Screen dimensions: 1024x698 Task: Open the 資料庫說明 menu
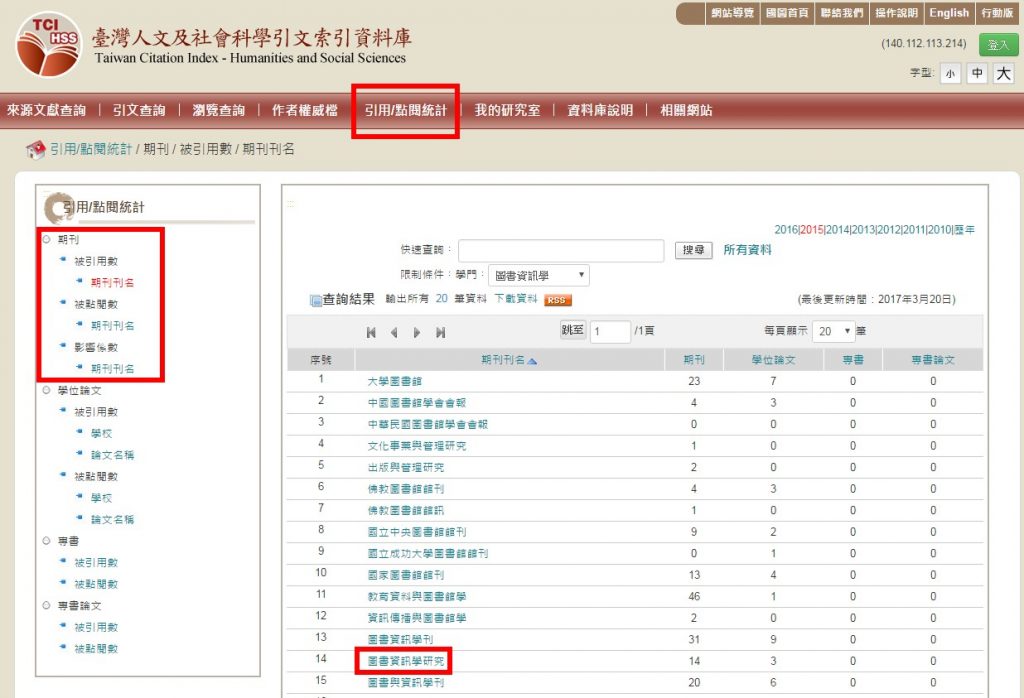600,110
